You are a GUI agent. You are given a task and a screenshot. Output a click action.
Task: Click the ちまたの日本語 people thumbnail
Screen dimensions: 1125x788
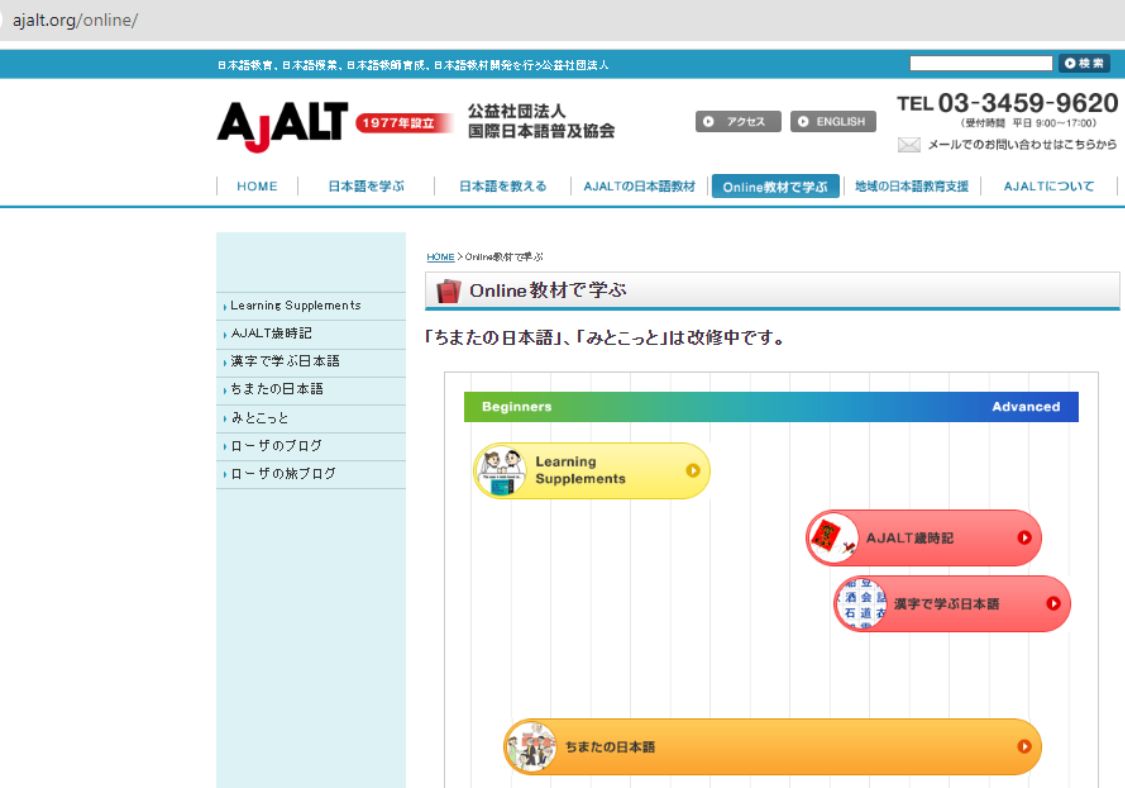click(x=531, y=746)
